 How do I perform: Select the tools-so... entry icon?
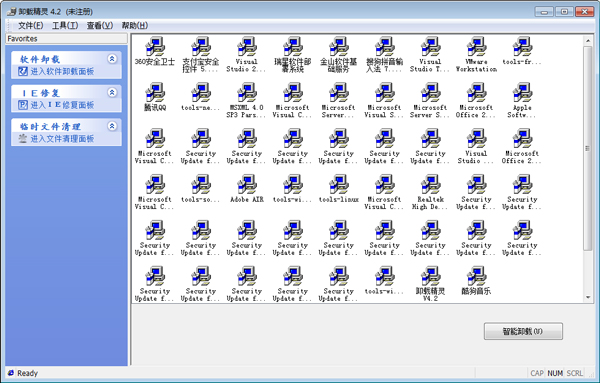[201, 184]
